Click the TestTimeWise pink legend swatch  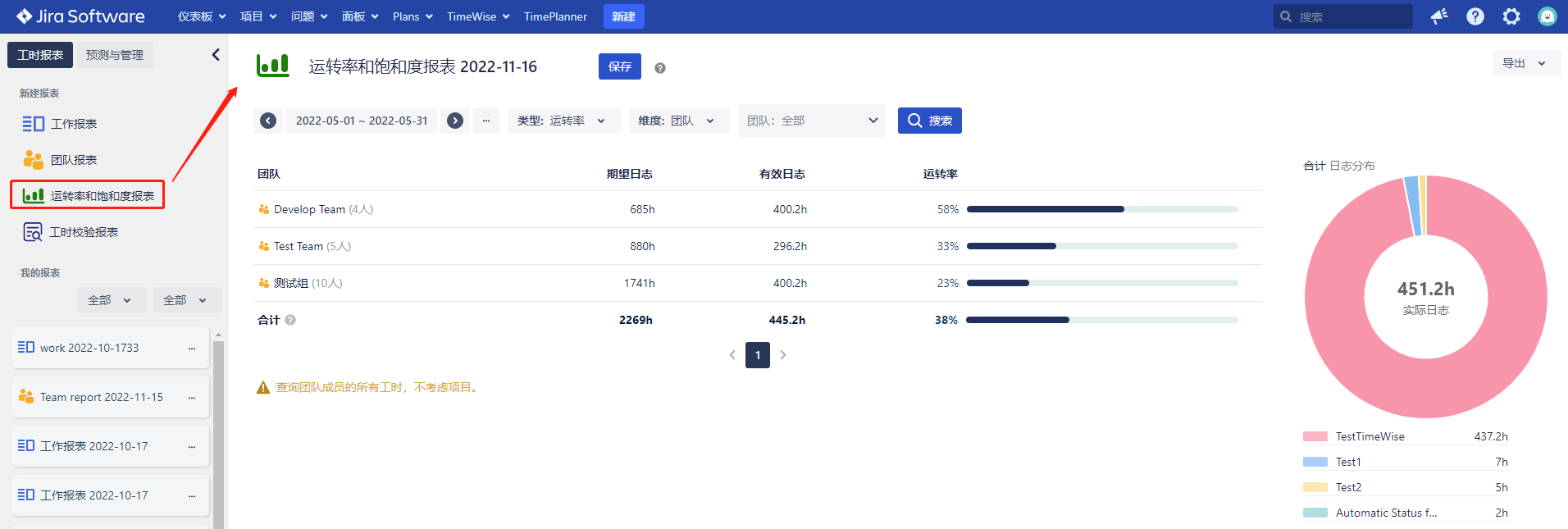[x=1315, y=436]
